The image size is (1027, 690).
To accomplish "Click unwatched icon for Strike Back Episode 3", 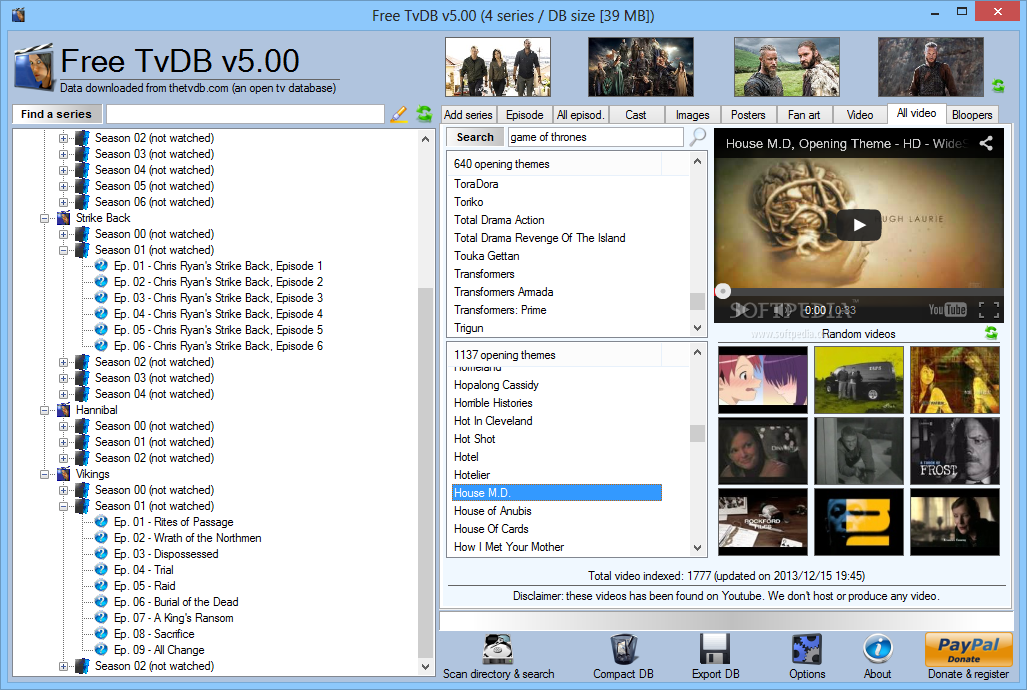I will 101,297.
